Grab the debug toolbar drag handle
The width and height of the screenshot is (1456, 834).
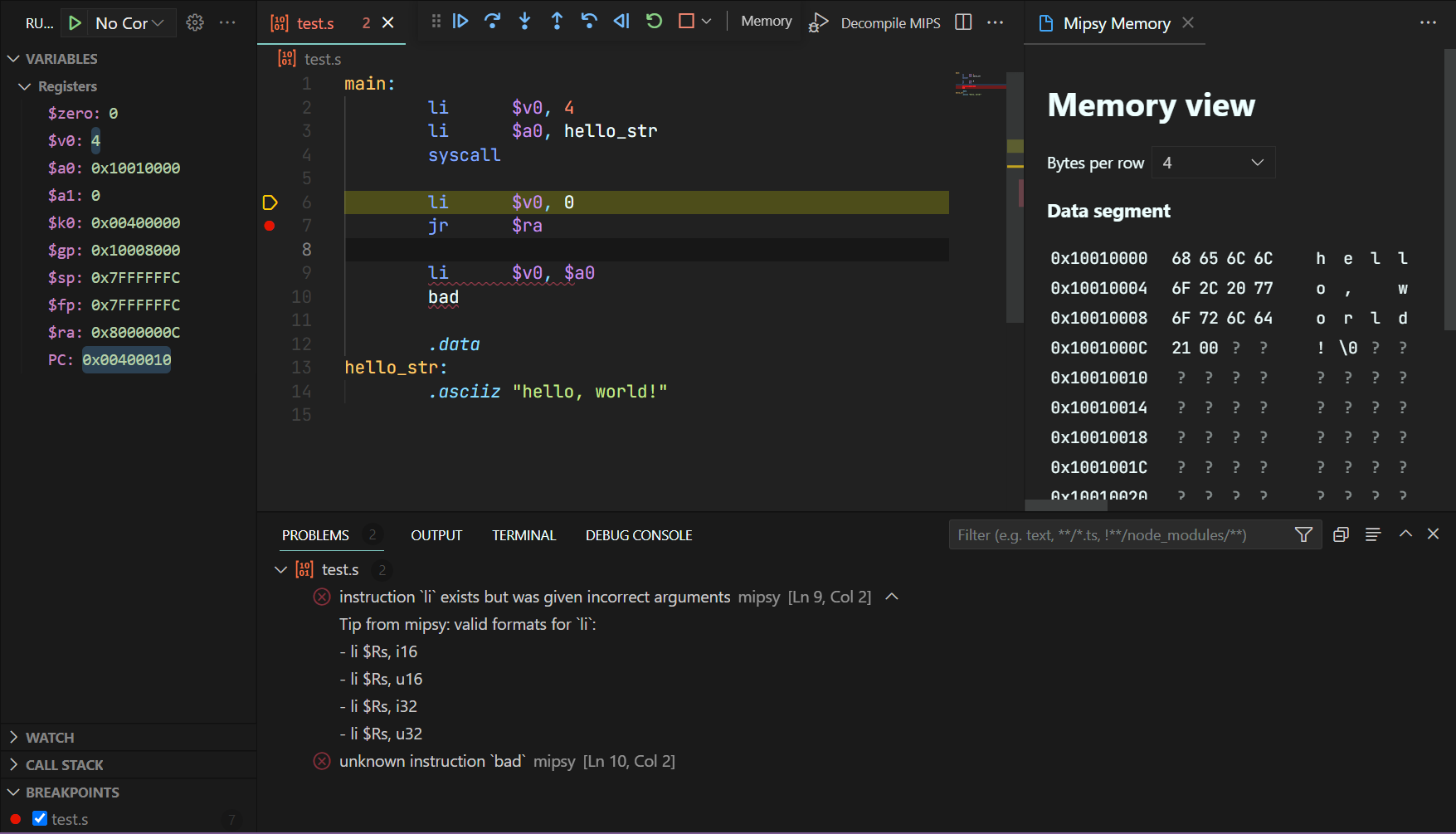pyautogui.click(x=436, y=22)
